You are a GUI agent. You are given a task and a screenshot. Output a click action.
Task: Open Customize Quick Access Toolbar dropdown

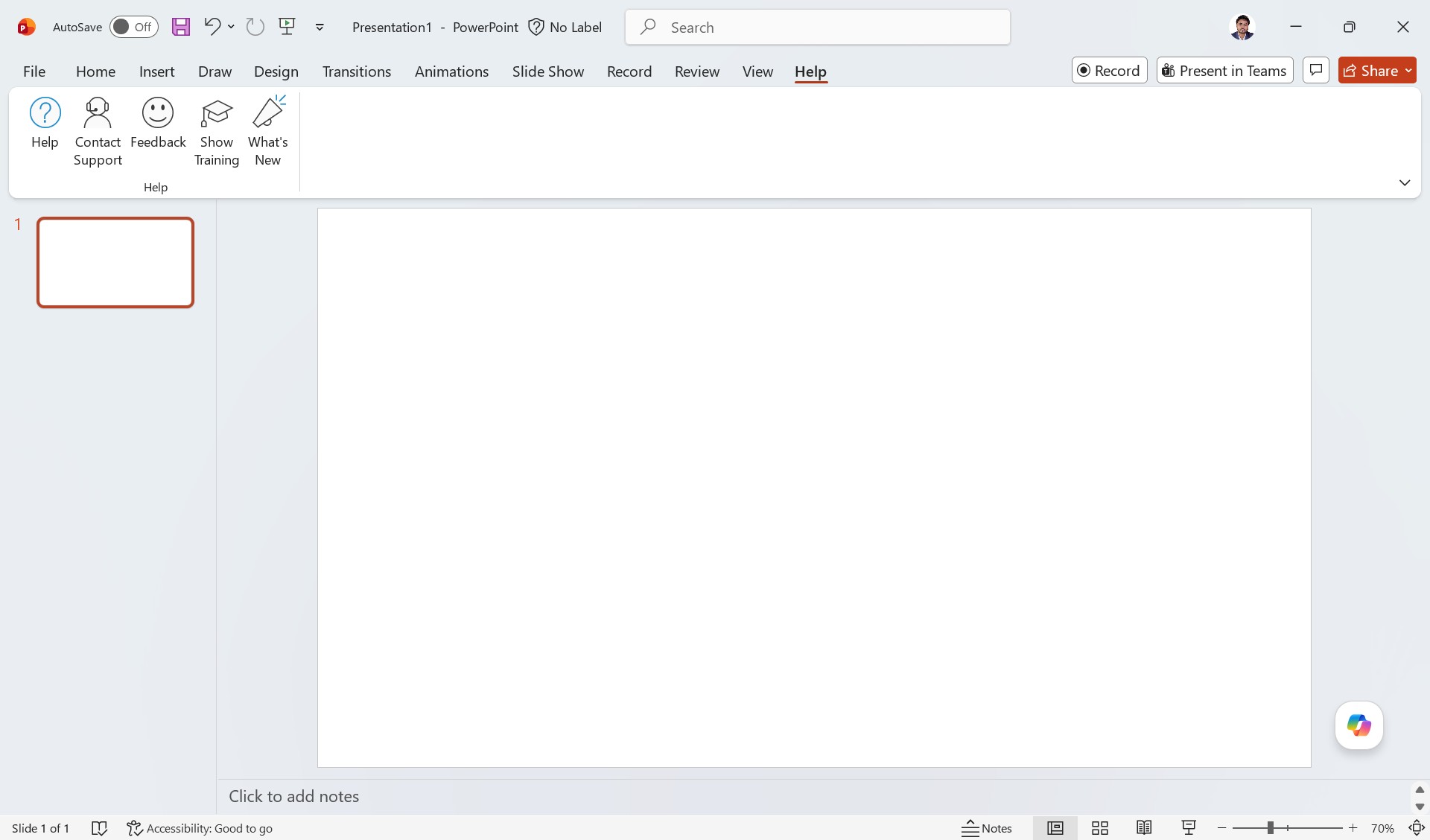320,27
